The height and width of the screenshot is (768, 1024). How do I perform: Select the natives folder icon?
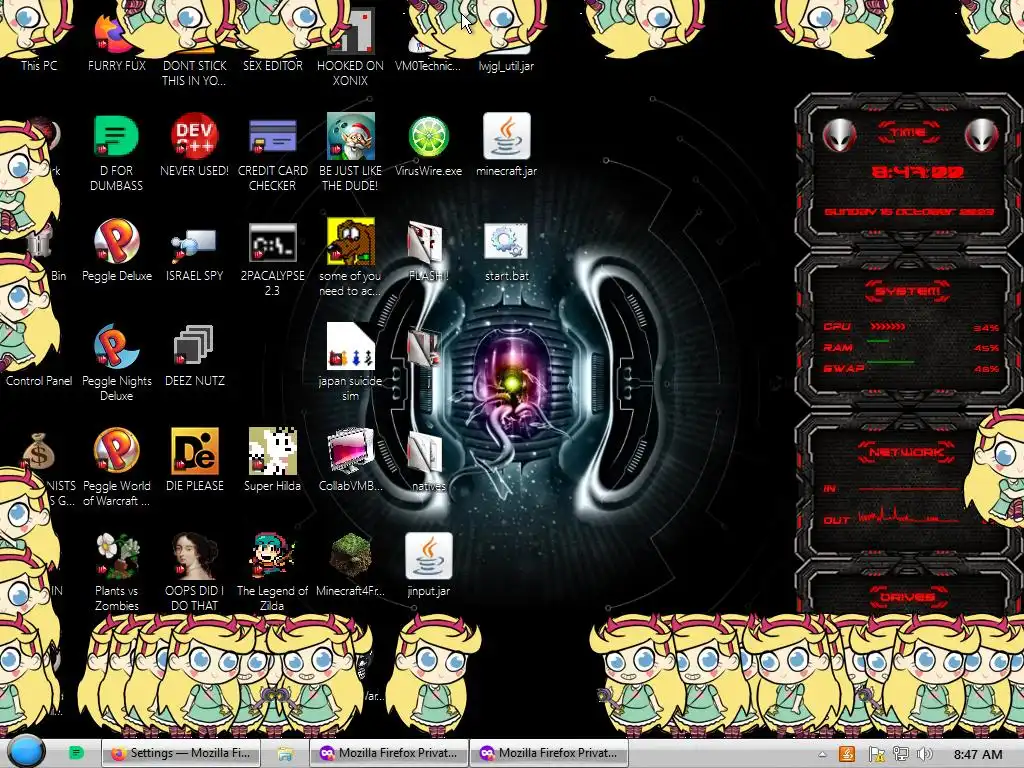click(426, 453)
